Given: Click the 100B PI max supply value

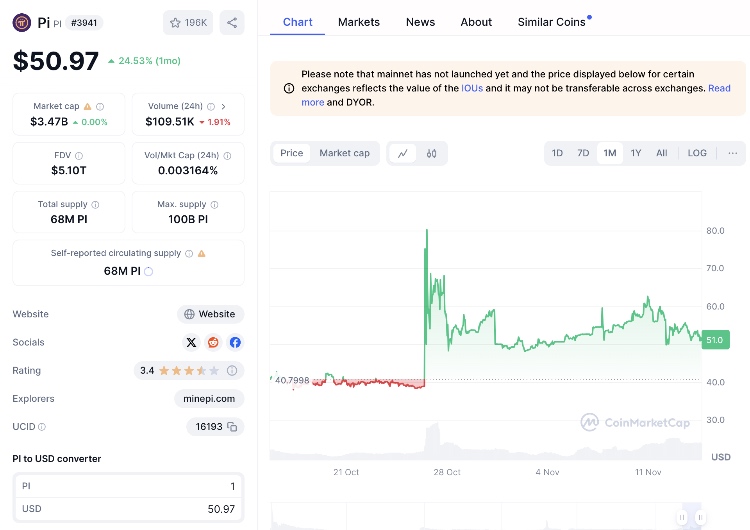Looking at the screenshot, I should [x=188, y=219].
